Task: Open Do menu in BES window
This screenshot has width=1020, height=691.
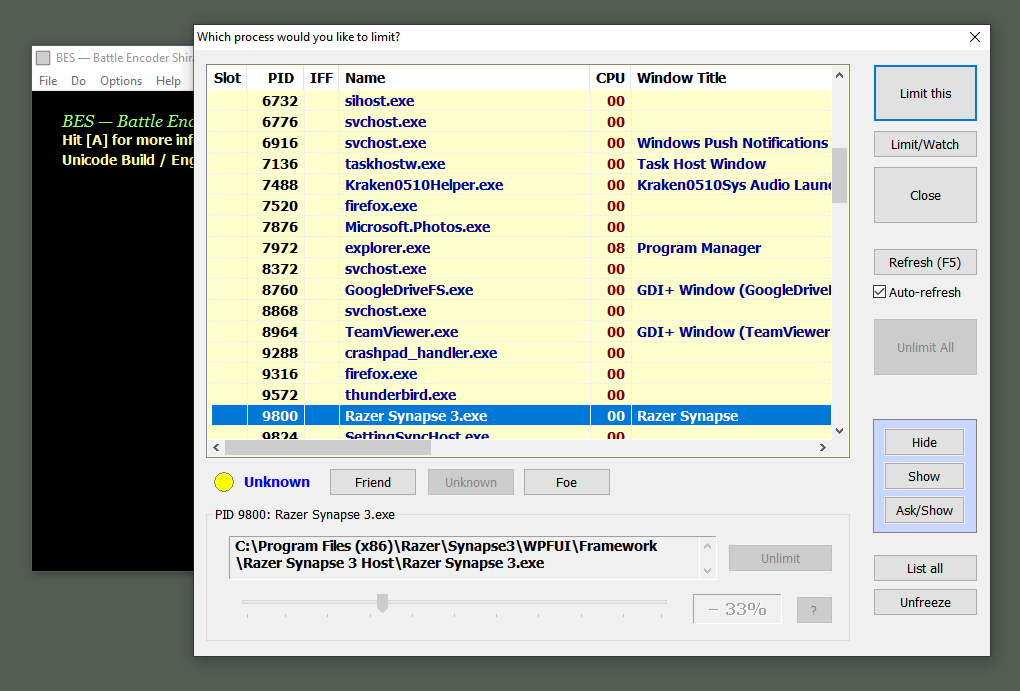Action: (x=79, y=81)
